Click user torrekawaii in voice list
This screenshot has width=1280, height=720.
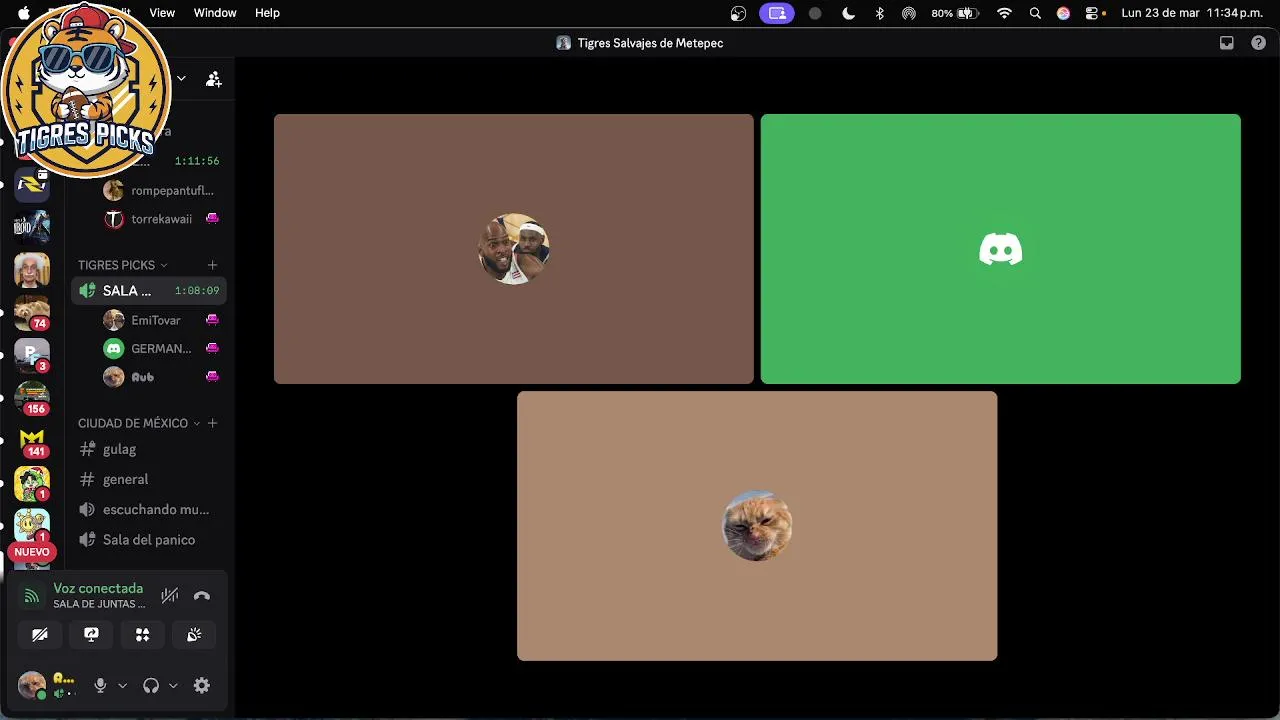click(162, 219)
